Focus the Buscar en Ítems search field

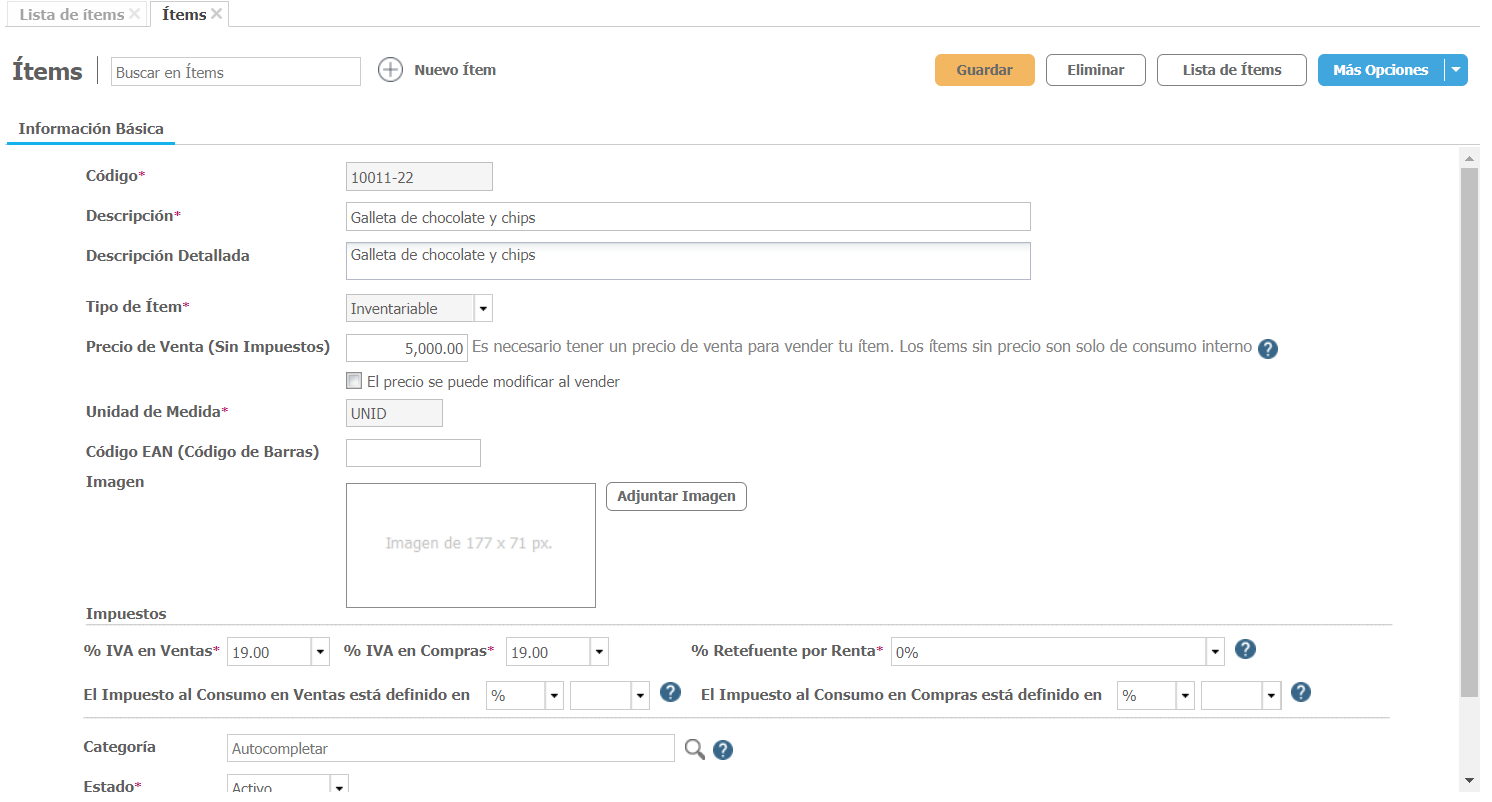(x=235, y=72)
